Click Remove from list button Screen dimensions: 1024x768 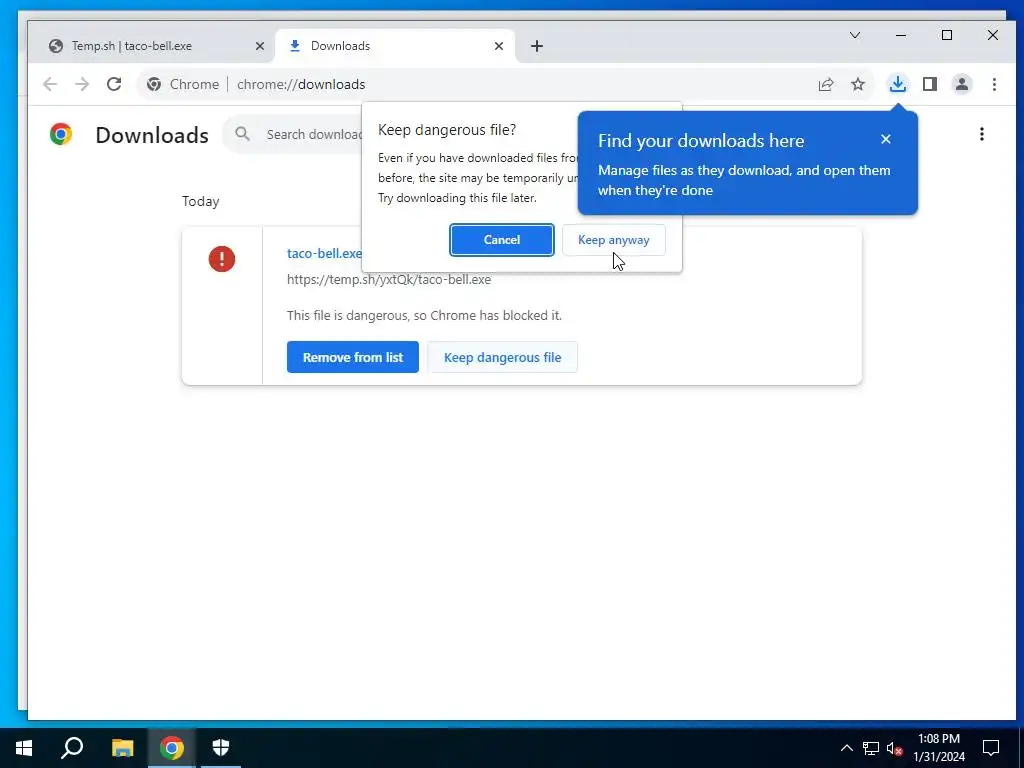[353, 357]
